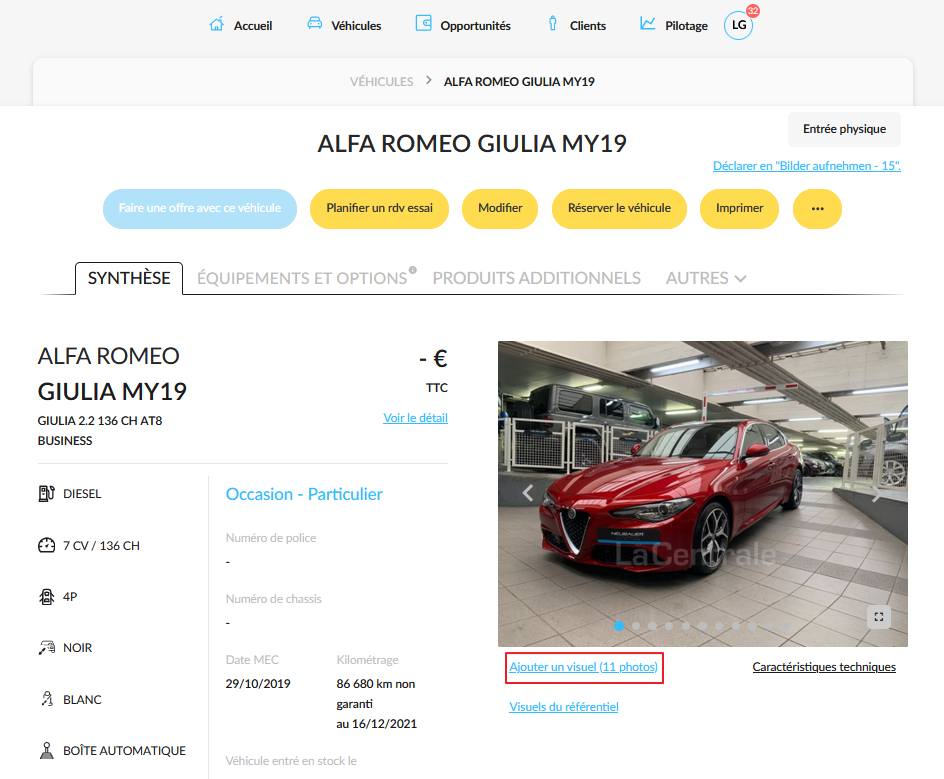Switch to Équipements et options tab
This screenshot has height=779, width=944.
click(302, 278)
